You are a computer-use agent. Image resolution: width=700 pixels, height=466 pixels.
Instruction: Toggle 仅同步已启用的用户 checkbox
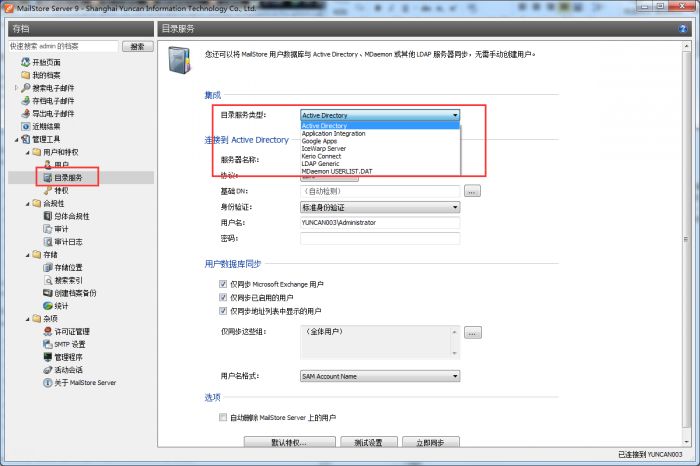(223, 297)
